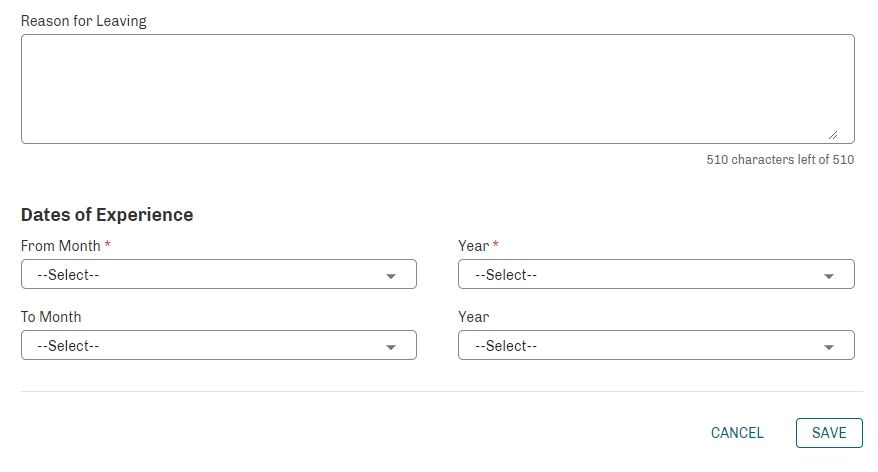Open the To Month select box
The width and height of the screenshot is (878, 472).
(x=219, y=345)
